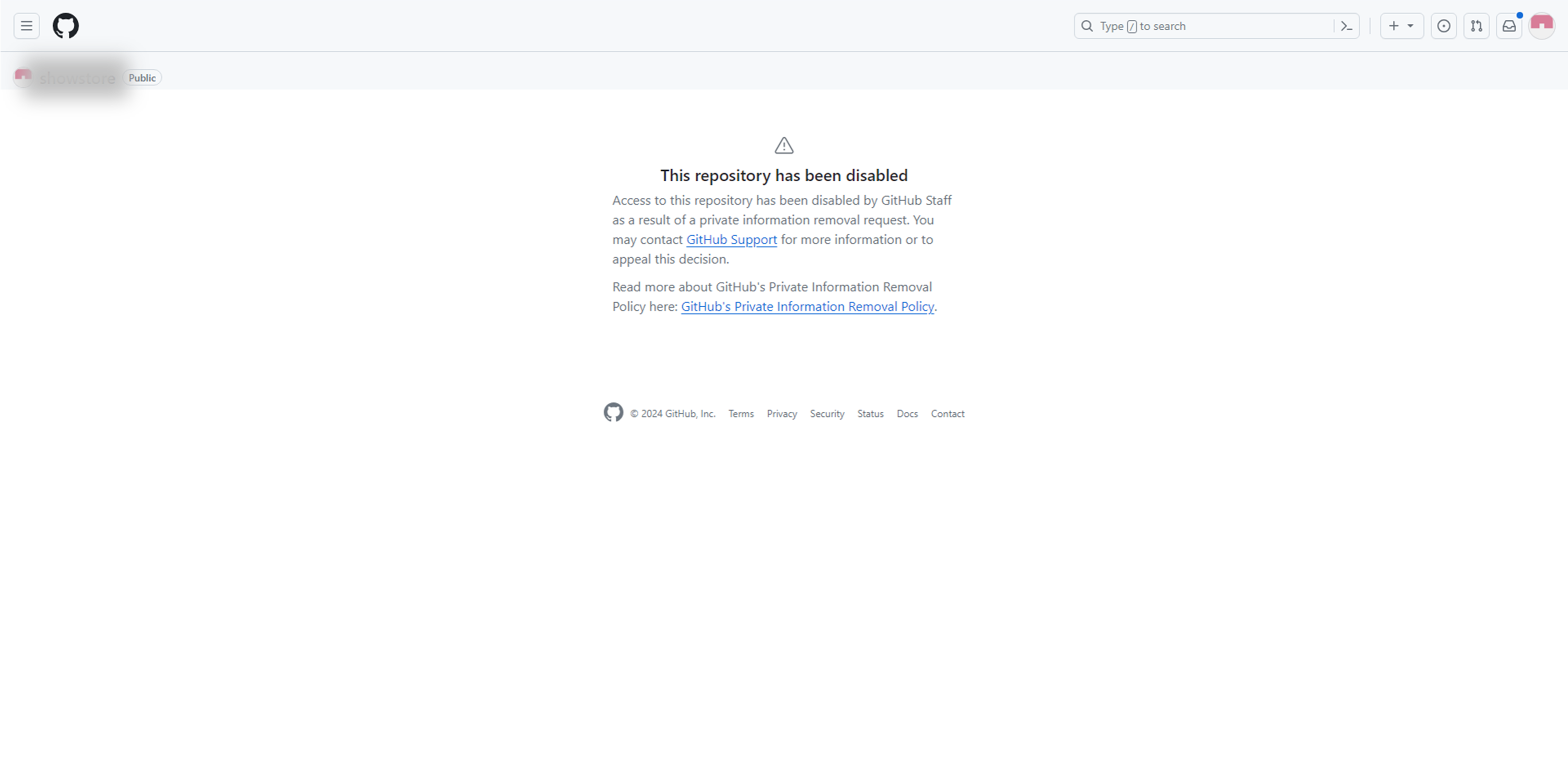The height and width of the screenshot is (776, 1568).
Task: Open the hamburger navigation menu
Action: pos(26,26)
